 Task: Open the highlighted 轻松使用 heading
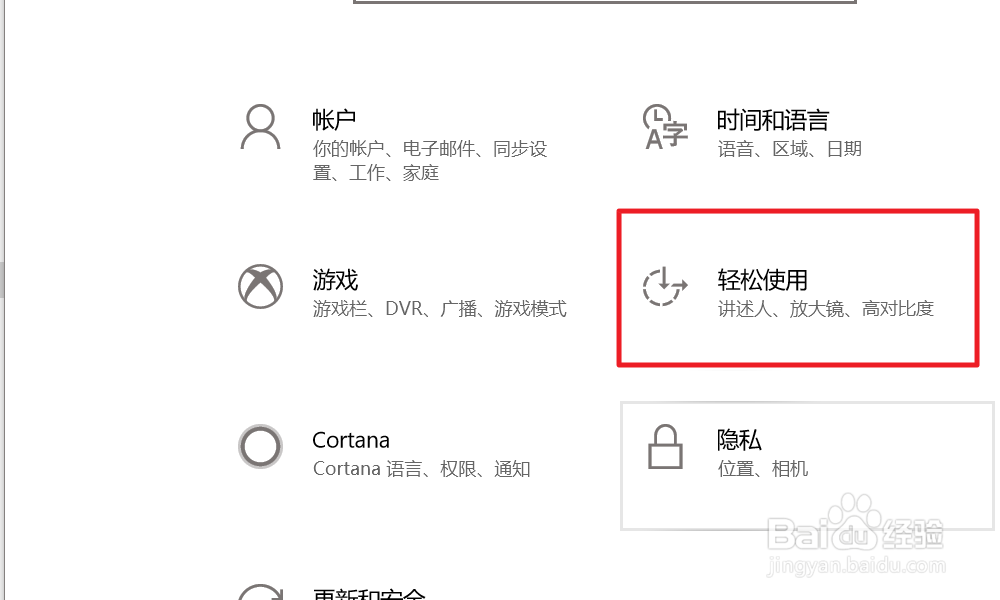pyautogui.click(x=762, y=280)
